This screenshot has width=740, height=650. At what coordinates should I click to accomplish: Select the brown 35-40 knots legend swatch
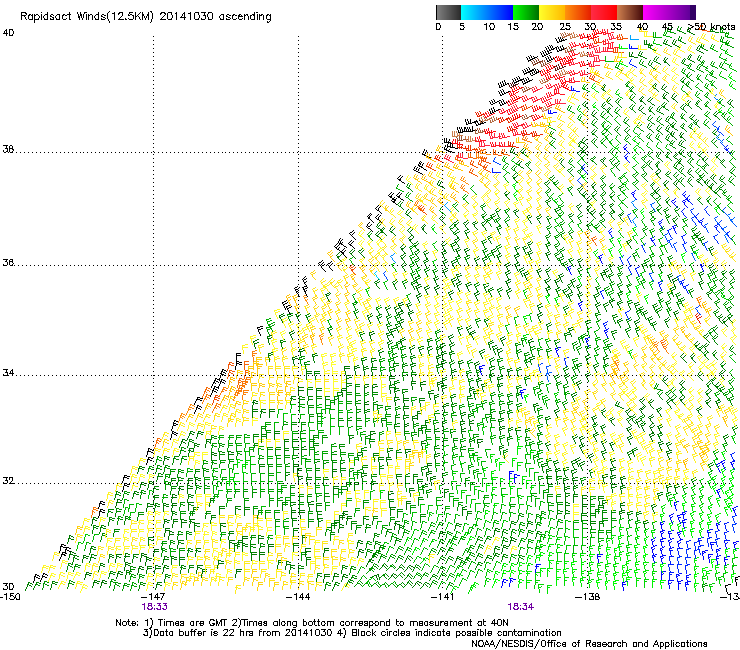[630, 12]
